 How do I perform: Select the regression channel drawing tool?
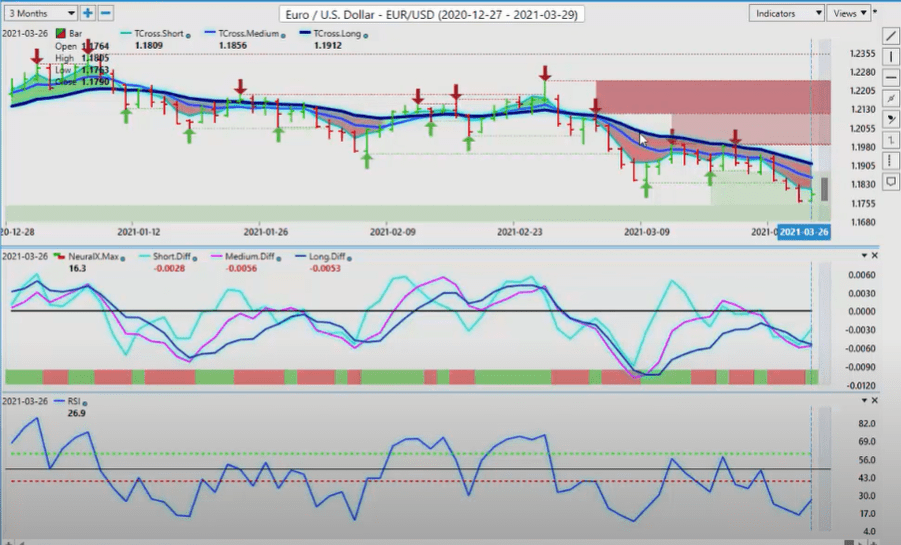pos(891,98)
